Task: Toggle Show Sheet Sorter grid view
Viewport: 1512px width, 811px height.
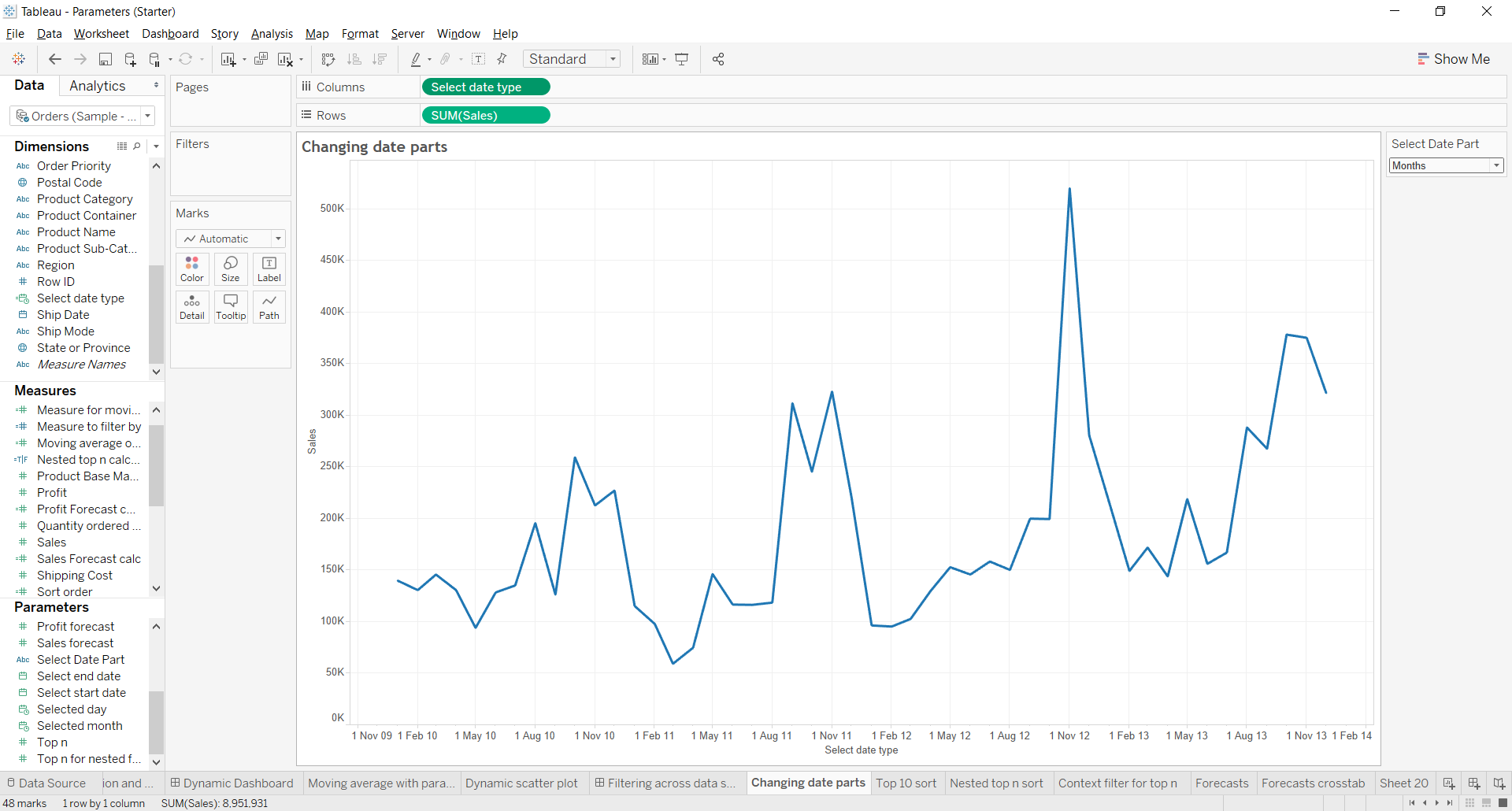Action: pyautogui.click(x=1469, y=803)
